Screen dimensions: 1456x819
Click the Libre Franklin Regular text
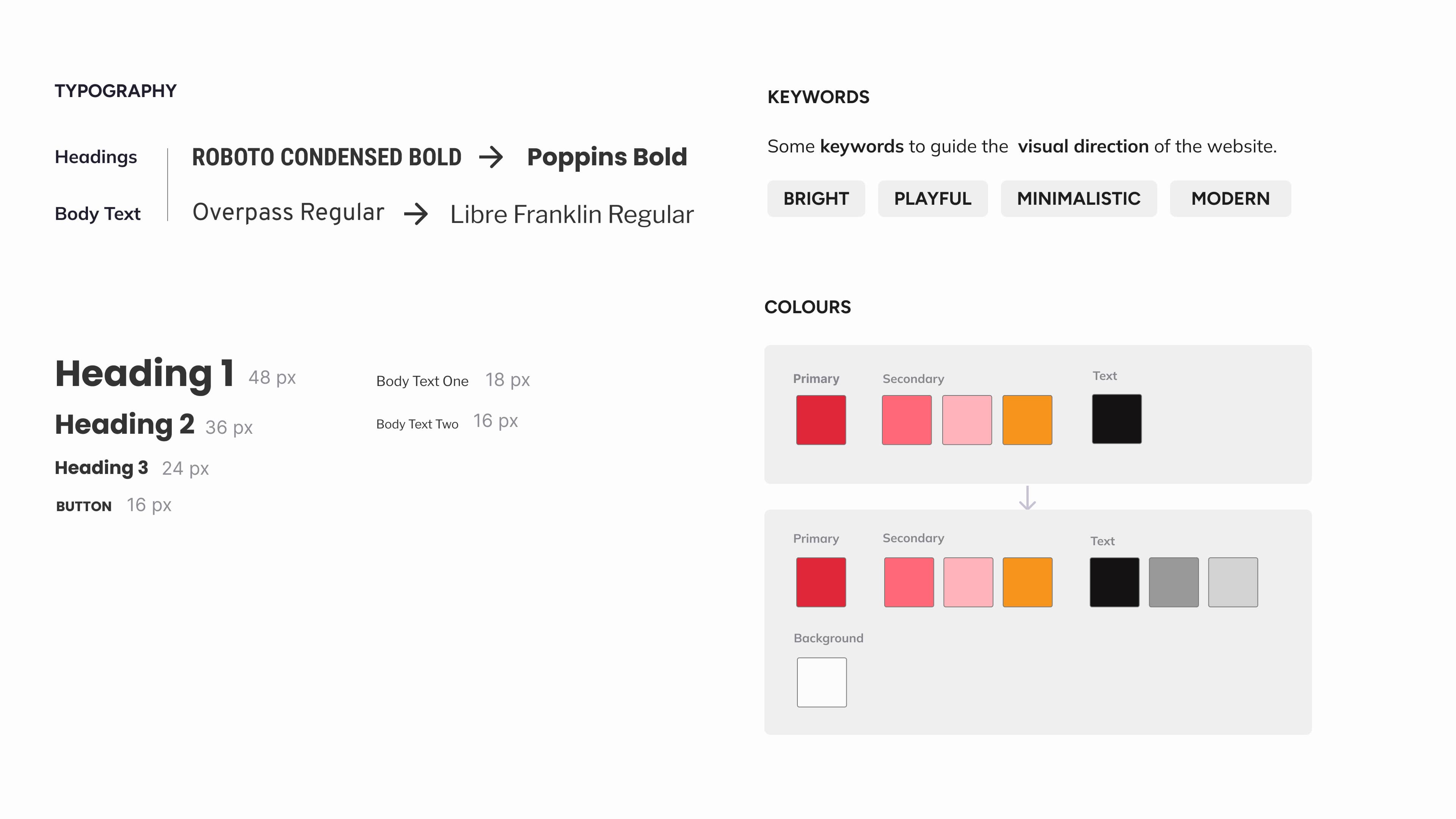click(x=571, y=215)
